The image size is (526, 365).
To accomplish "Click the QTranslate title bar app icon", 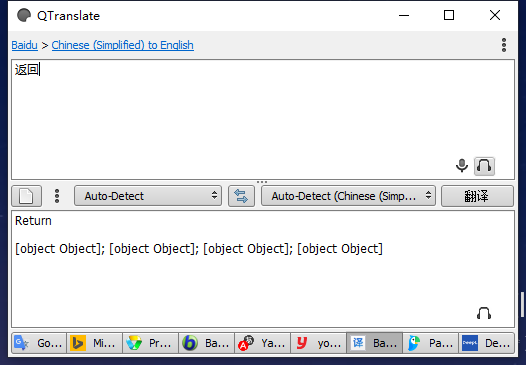I will [x=24, y=15].
